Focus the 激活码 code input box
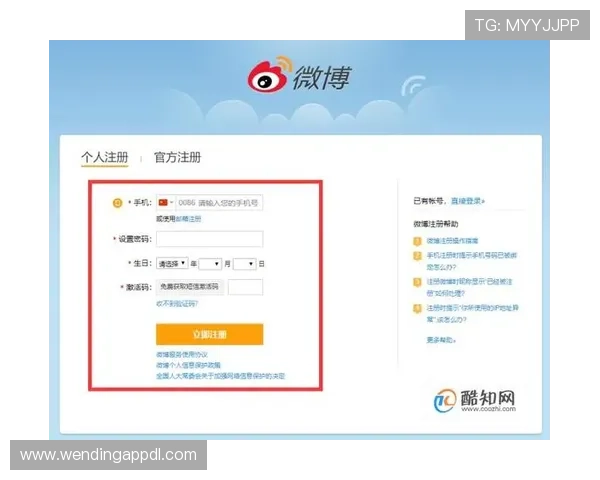 point(245,287)
